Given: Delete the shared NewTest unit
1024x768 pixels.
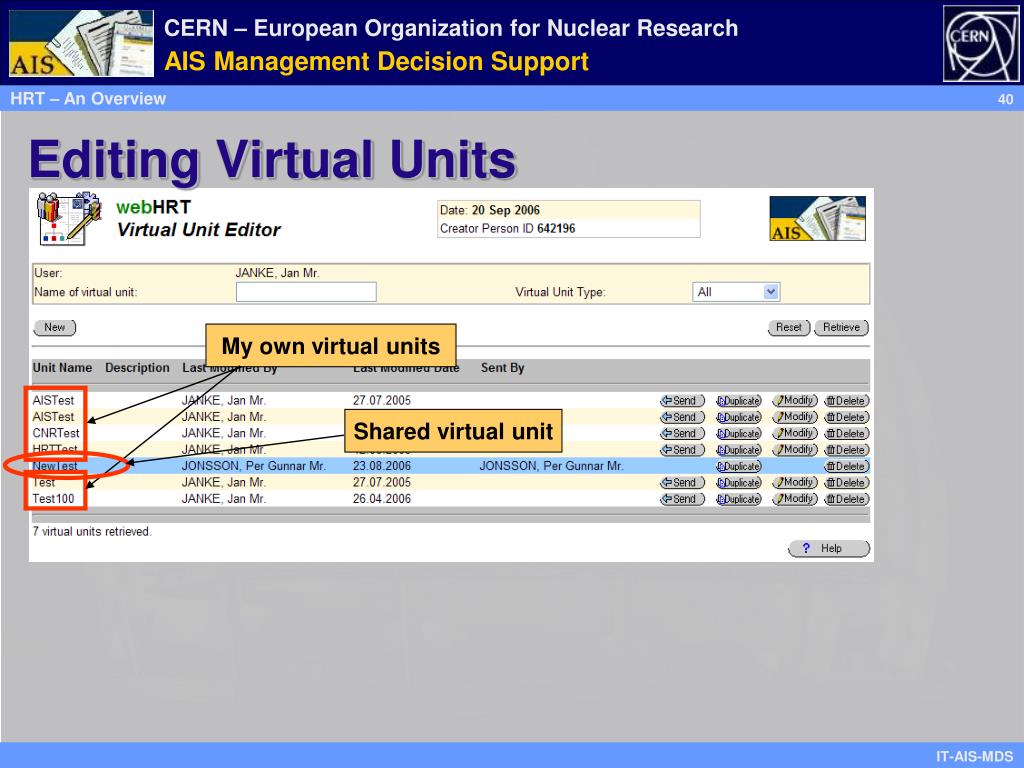Looking at the screenshot, I should [846, 466].
